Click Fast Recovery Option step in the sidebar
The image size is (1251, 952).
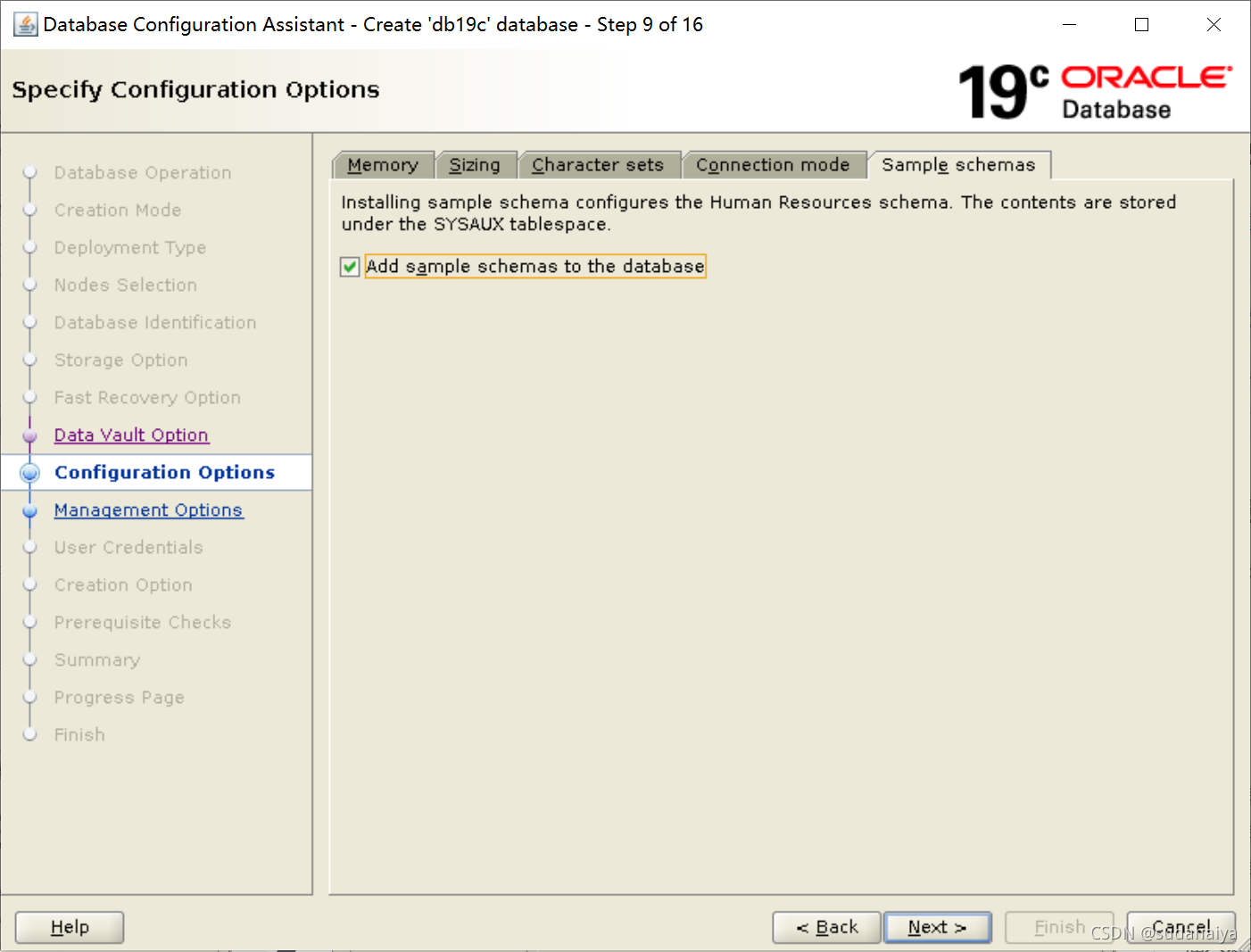(x=147, y=397)
